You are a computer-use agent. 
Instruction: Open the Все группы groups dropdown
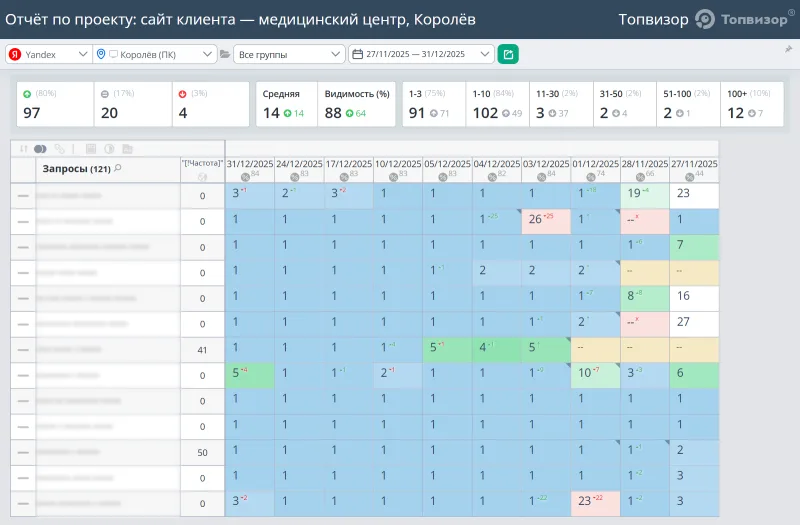[289, 54]
